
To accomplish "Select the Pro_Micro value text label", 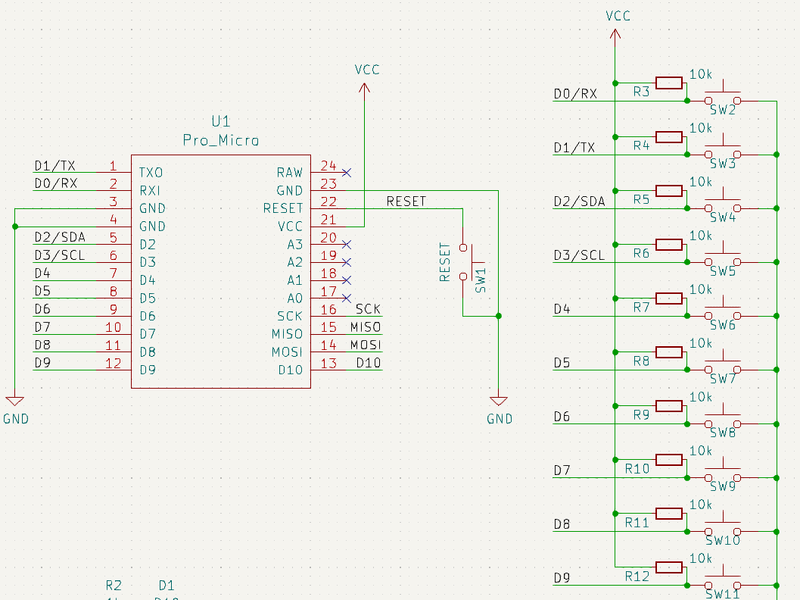I will click(x=220, y=141).
